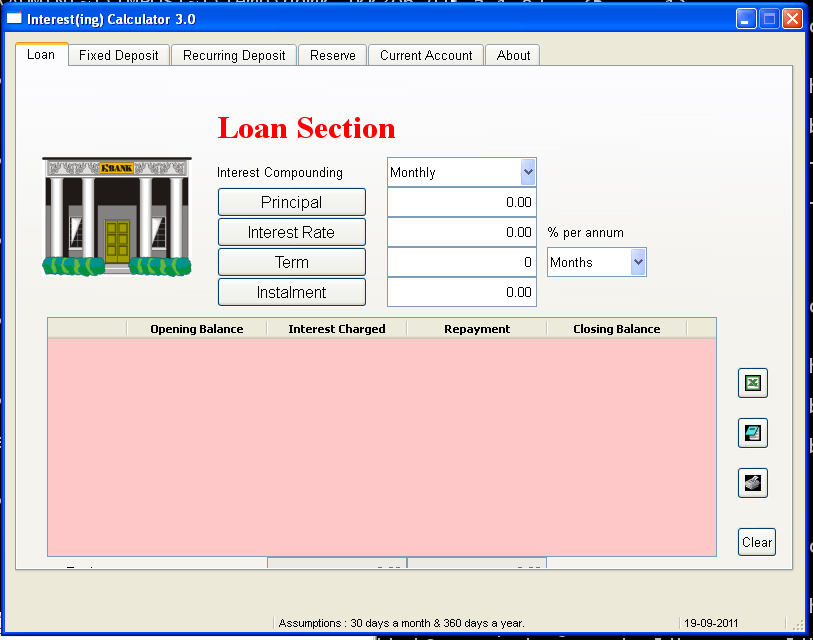This screenshot has width=813, height=640.
Task: Expand the Months term unit dropdown
Action: tap(638, 262)
